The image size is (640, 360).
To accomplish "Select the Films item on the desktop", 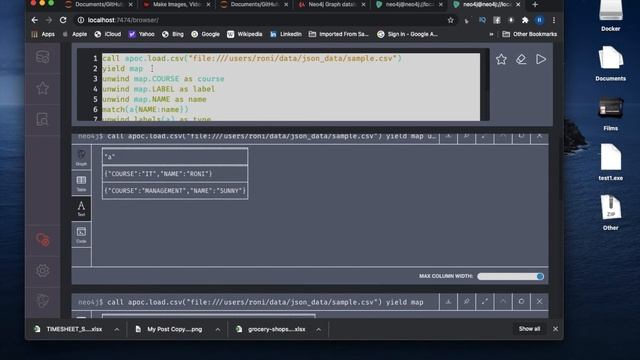I will (x=611, y=113).
